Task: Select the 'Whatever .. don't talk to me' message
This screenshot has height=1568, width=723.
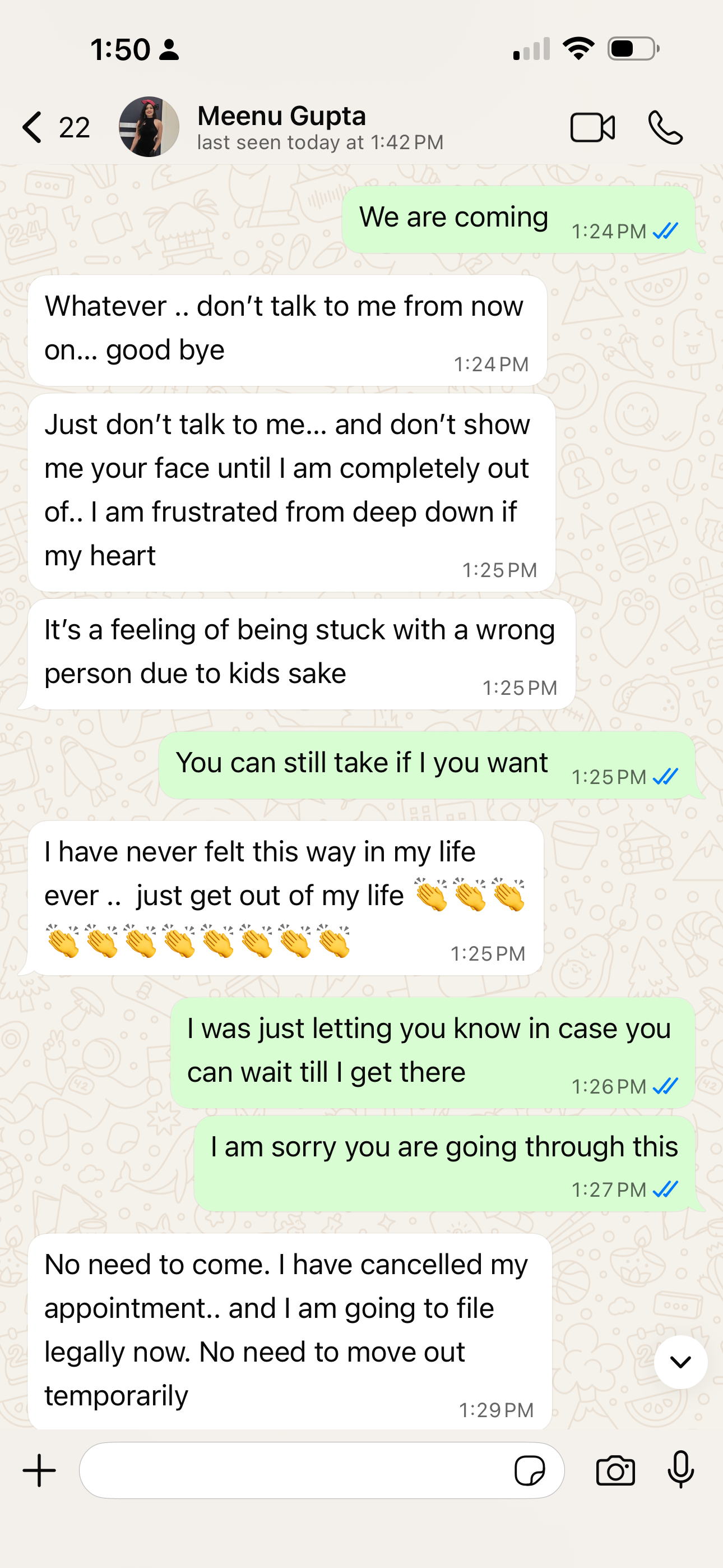Action: click(x=288, y=330)
